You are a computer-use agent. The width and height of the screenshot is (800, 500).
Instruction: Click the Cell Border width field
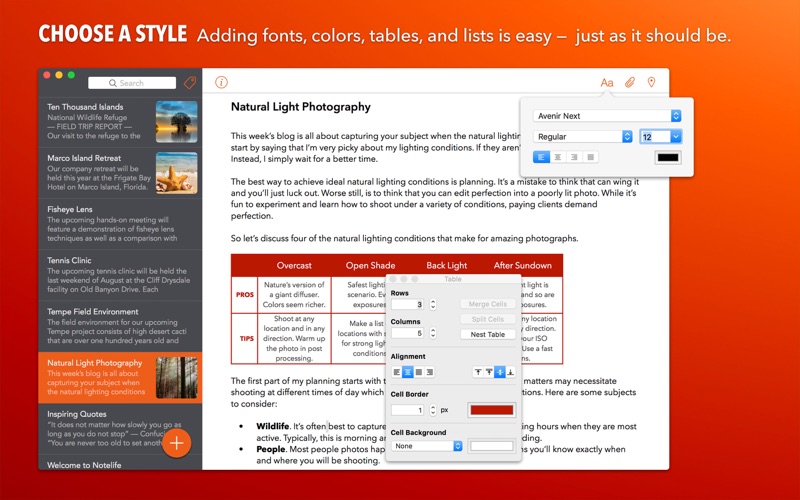point(407,410)
